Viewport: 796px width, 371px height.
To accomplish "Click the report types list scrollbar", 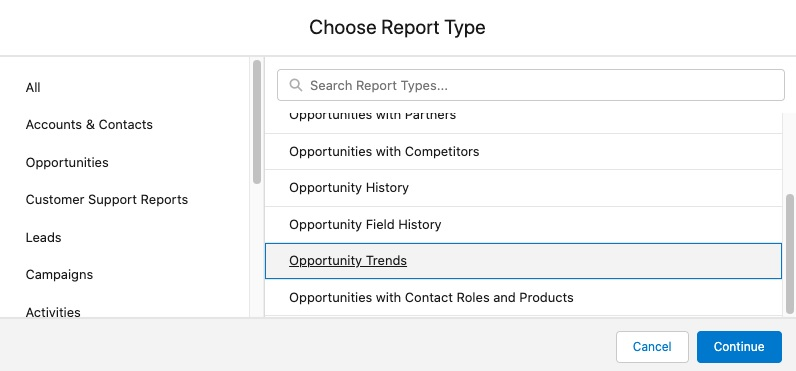I will click(x=789, y=254).
